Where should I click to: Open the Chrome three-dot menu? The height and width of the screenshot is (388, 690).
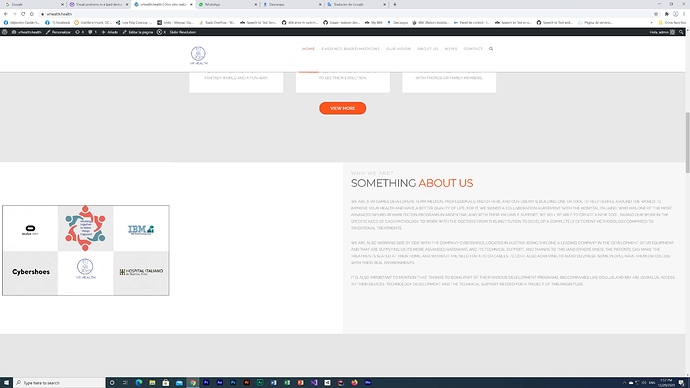[684, 14]
